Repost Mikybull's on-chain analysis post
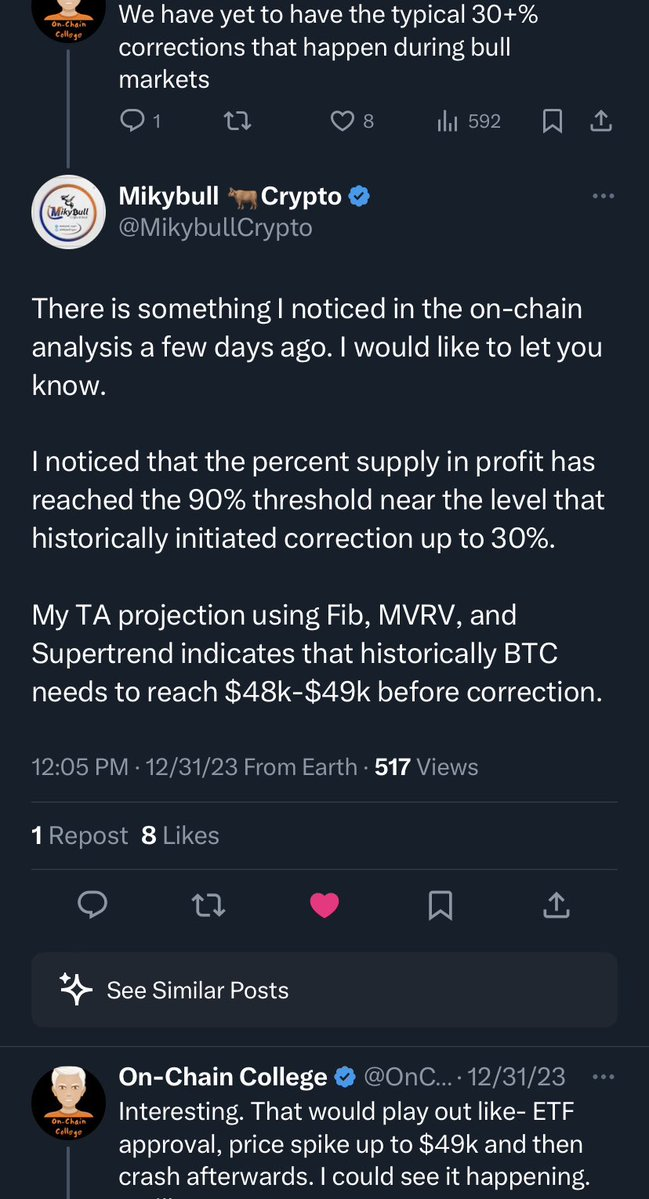The image size is (649, 1199). [208, 906]
